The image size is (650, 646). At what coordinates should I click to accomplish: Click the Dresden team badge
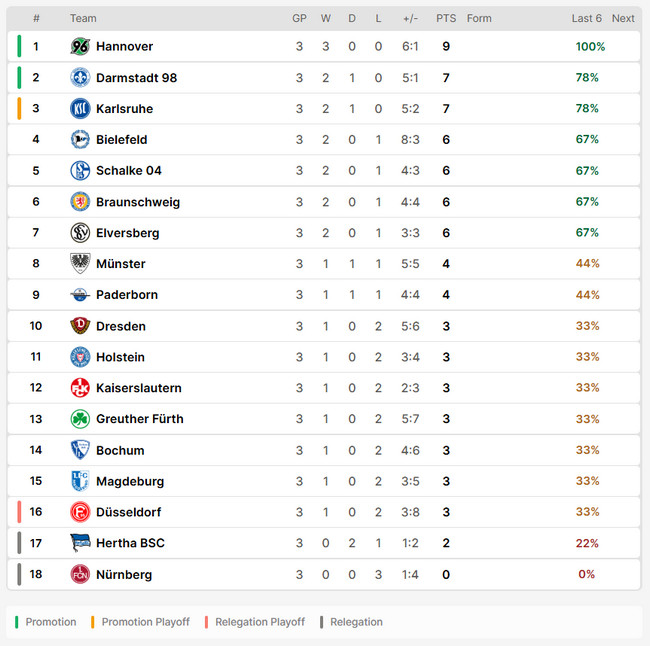80,325
